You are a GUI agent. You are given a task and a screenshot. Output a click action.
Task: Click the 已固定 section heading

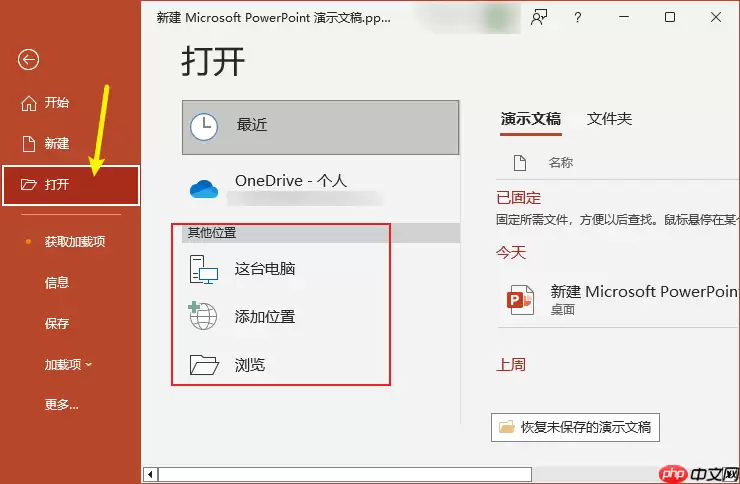(518, 198)
